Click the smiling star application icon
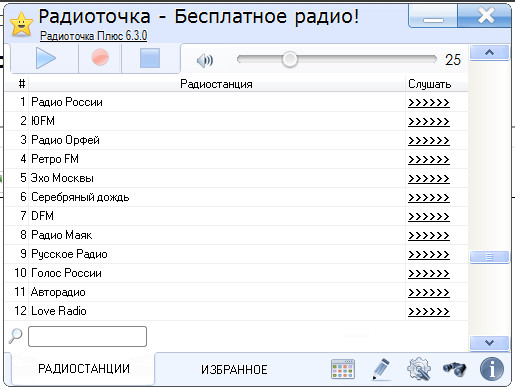Viewport: 515px width, 390px height. [21, 24]
